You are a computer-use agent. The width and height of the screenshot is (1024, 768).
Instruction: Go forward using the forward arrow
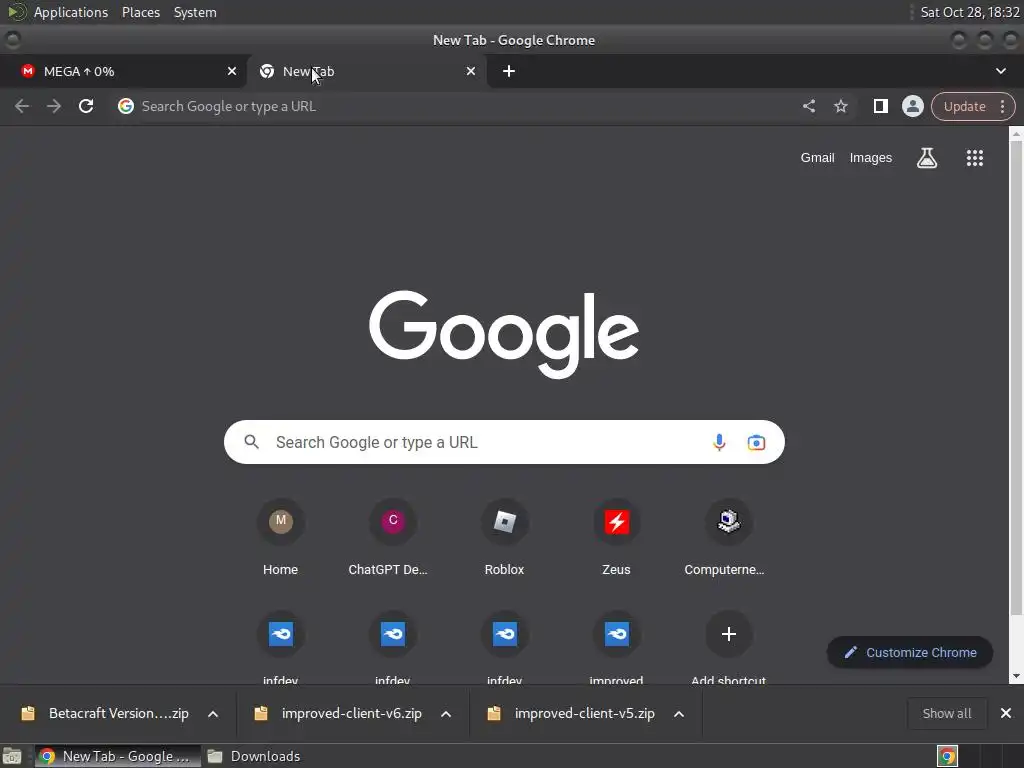[x=54, y=106]
